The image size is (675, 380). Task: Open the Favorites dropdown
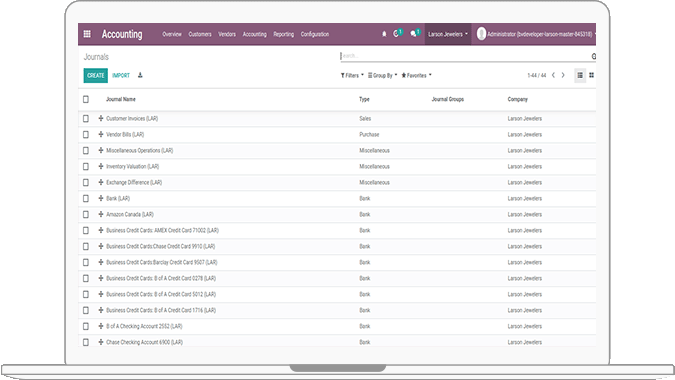click(416, 75)
